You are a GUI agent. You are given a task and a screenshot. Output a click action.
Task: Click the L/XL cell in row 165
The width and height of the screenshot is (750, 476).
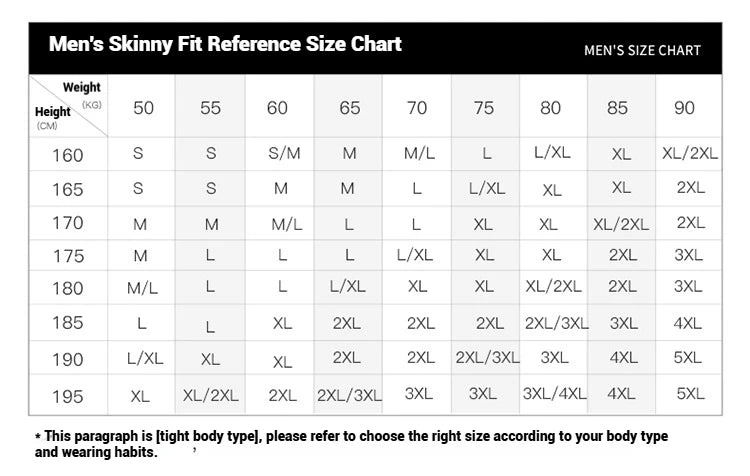[486, 188]
